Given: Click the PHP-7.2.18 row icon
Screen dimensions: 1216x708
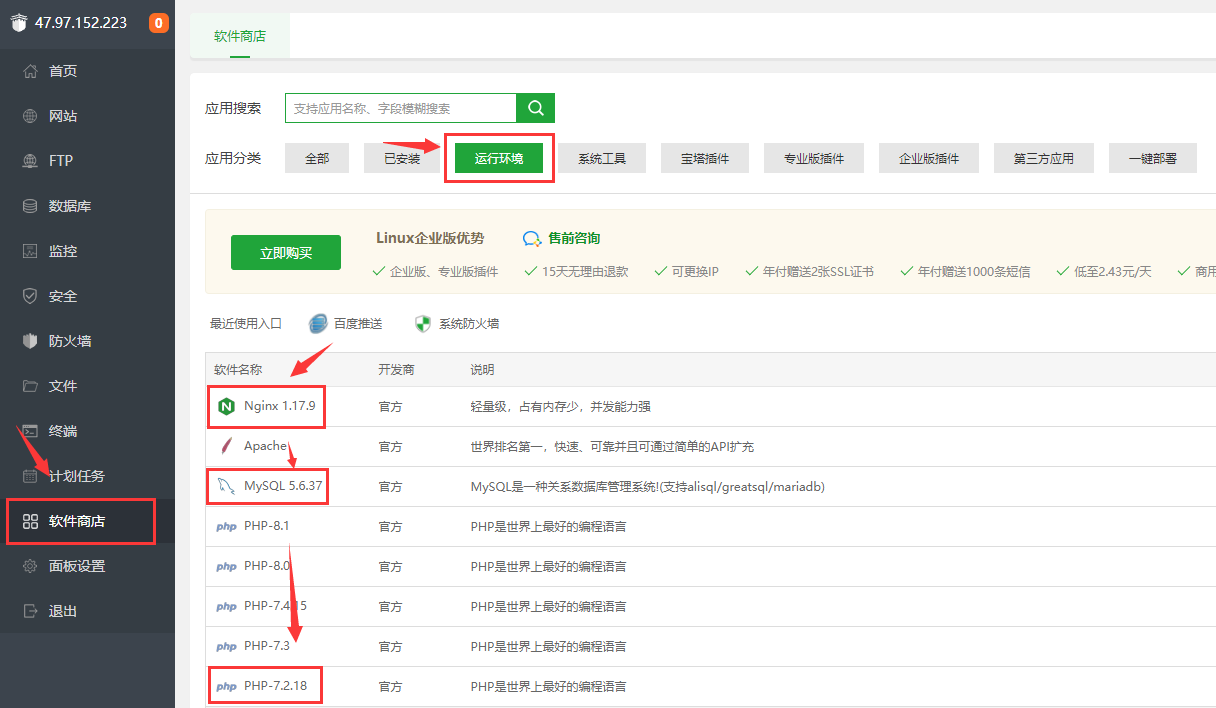Looking at the screenshot, I should point(226,687).
